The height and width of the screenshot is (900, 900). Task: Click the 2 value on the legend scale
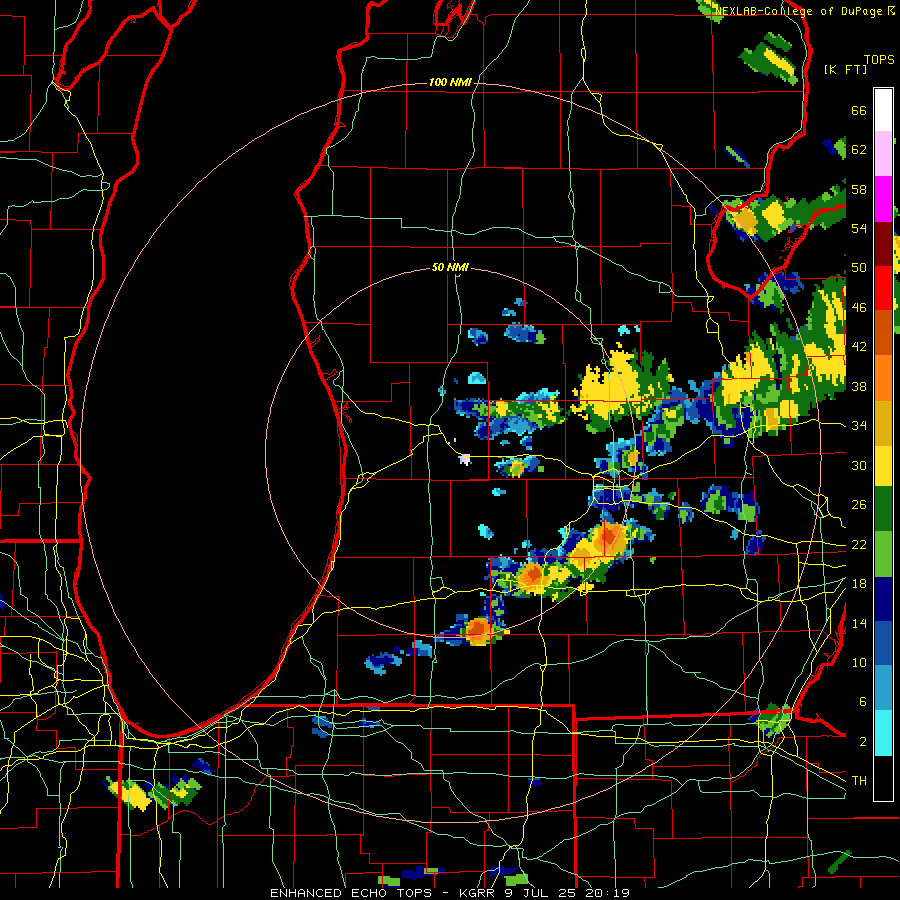coord(862,742)
